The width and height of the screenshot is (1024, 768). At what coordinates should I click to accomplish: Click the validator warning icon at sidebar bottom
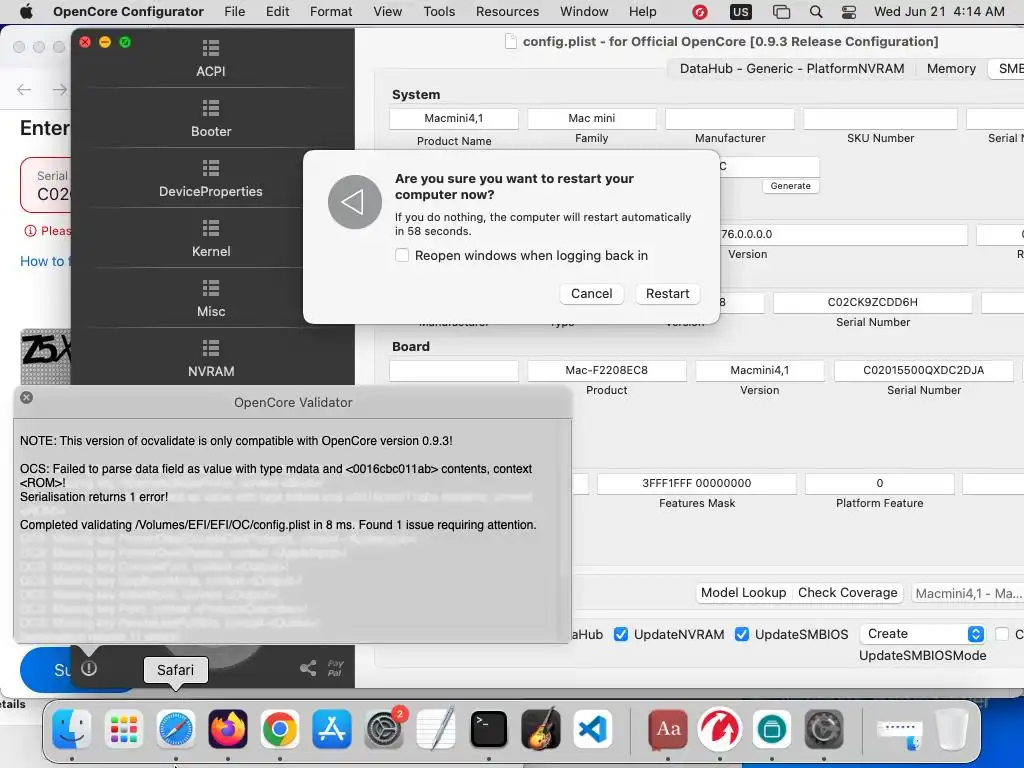(89, 668)
